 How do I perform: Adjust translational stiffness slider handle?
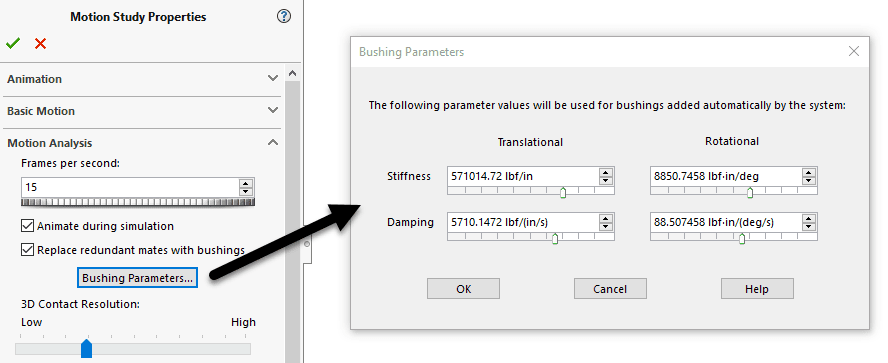click(563, 193)
